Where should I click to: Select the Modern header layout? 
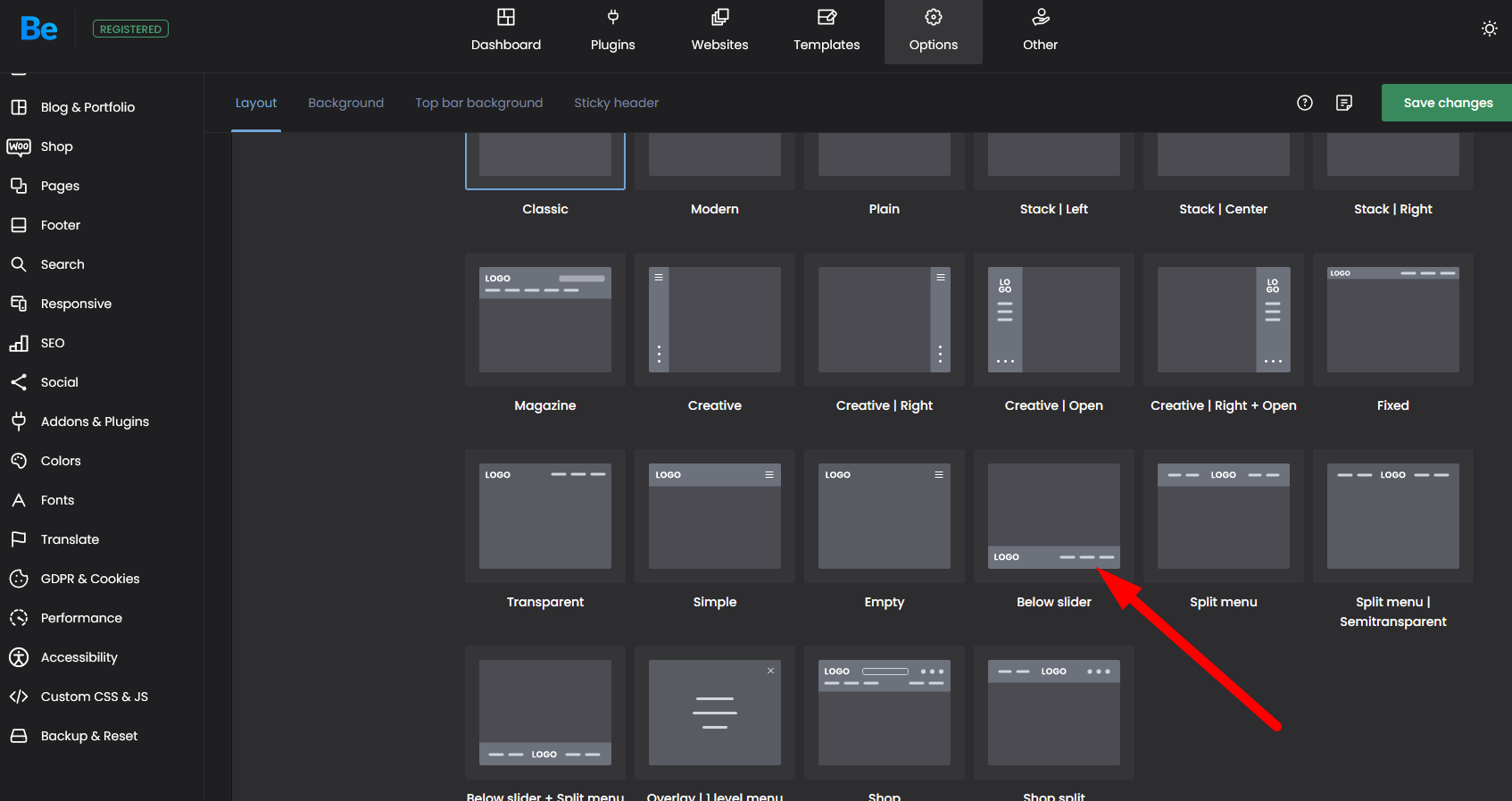(x=715, y=161)
